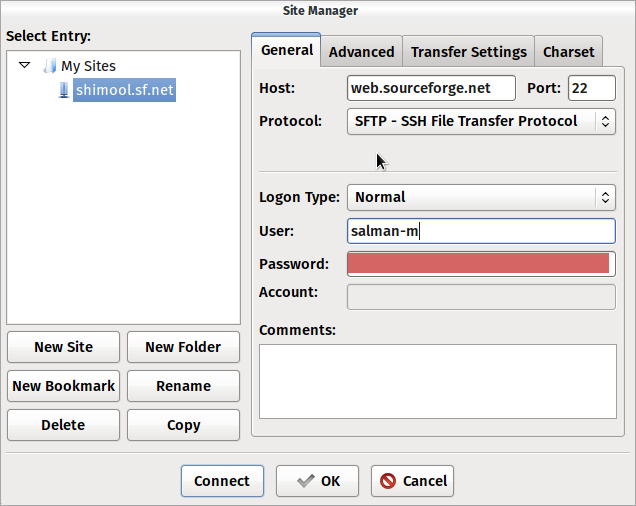
Task: Click the New Bookmark button
Action: click(x=63, y=386)
